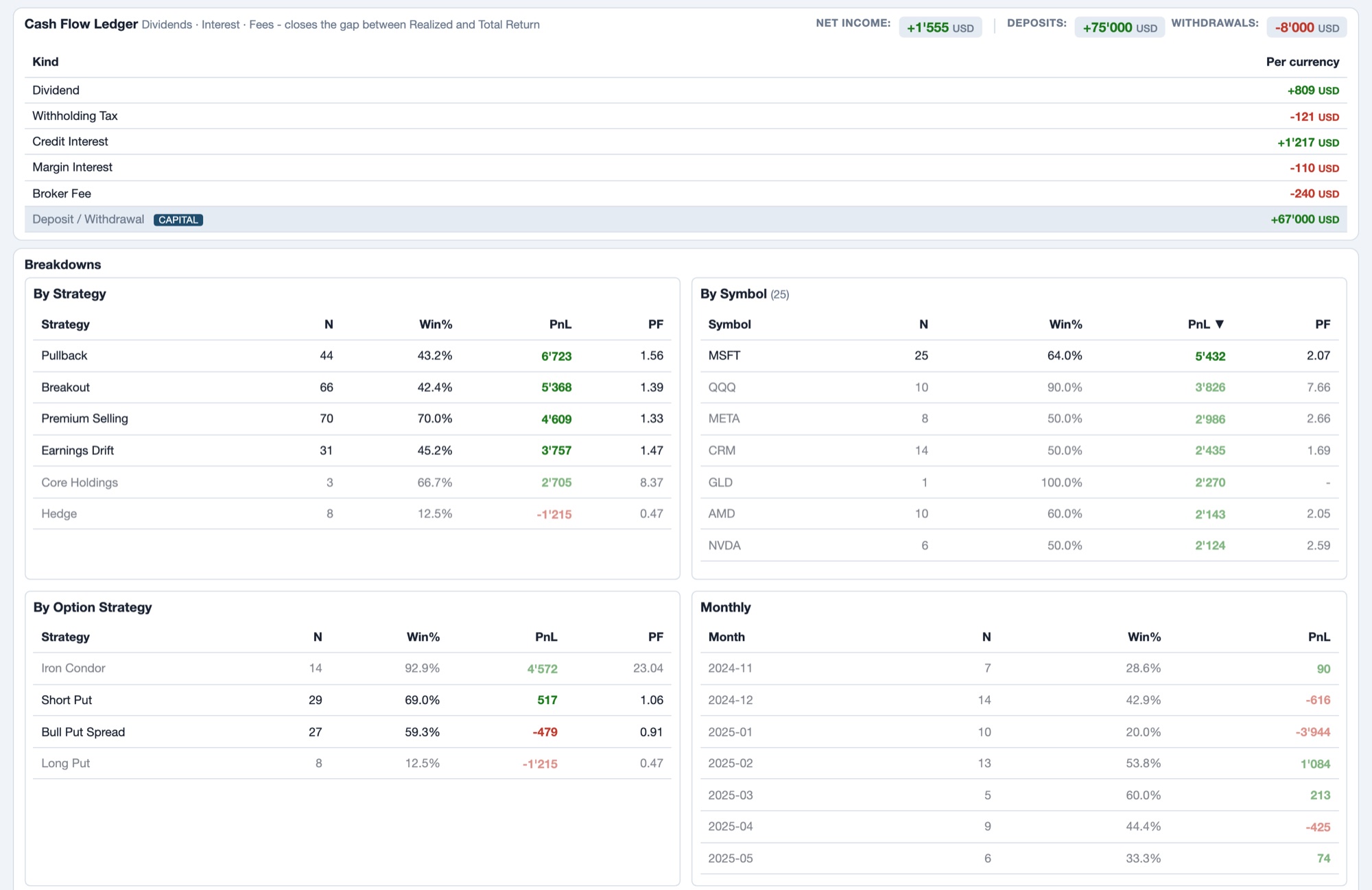Select the Bull Put Spread row
This screenshot has width=1372, height=890.
(x=352, y=732)
